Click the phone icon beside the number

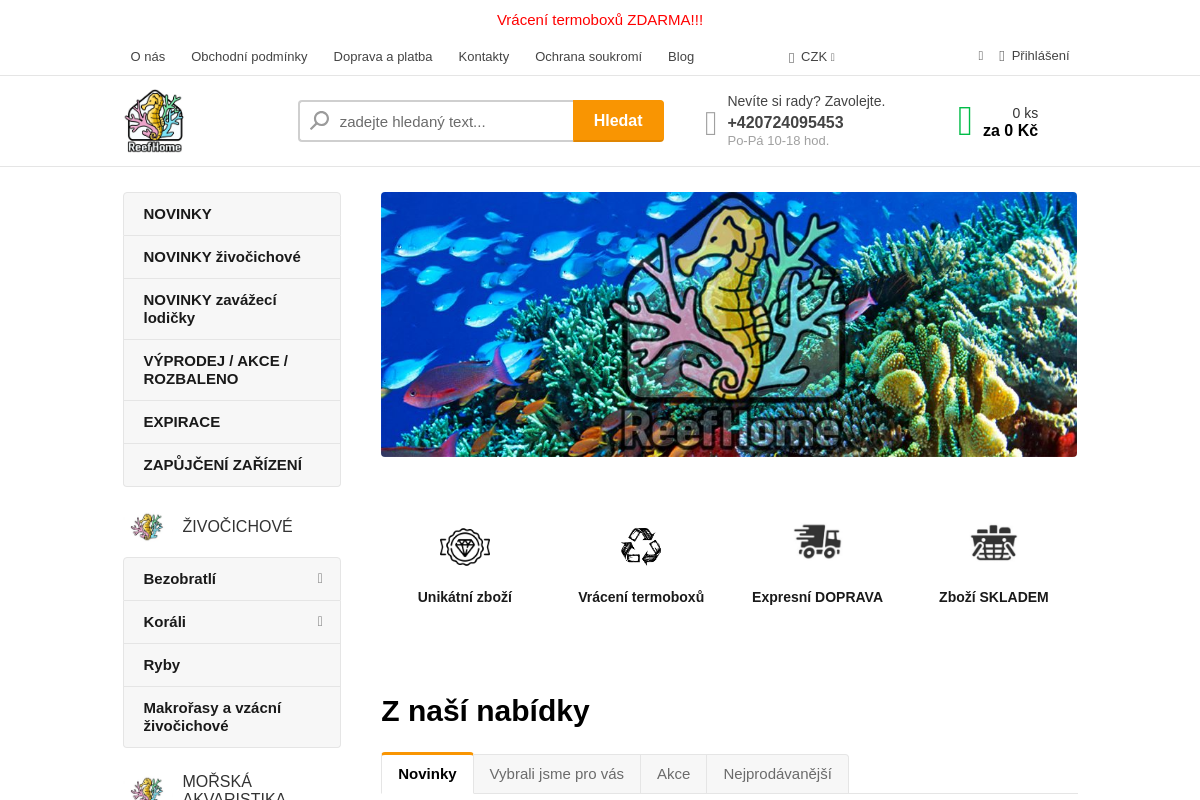pos(711,123)
